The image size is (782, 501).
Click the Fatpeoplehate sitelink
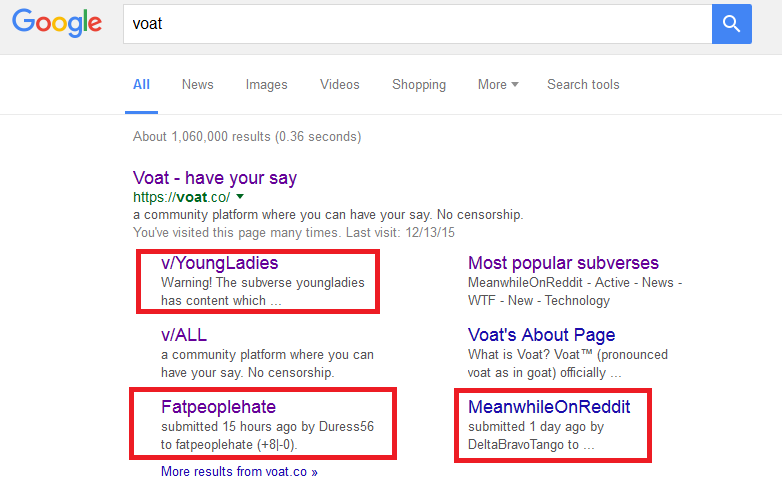(x=218, y=407)
